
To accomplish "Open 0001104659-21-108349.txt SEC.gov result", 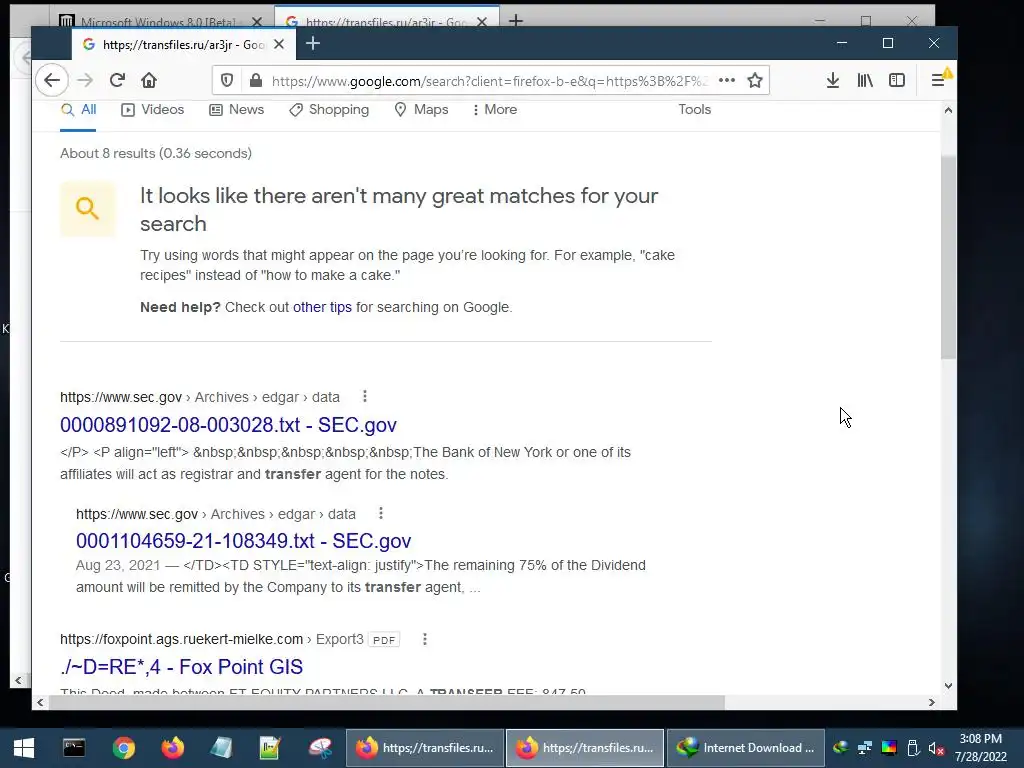I will point(244,541).
